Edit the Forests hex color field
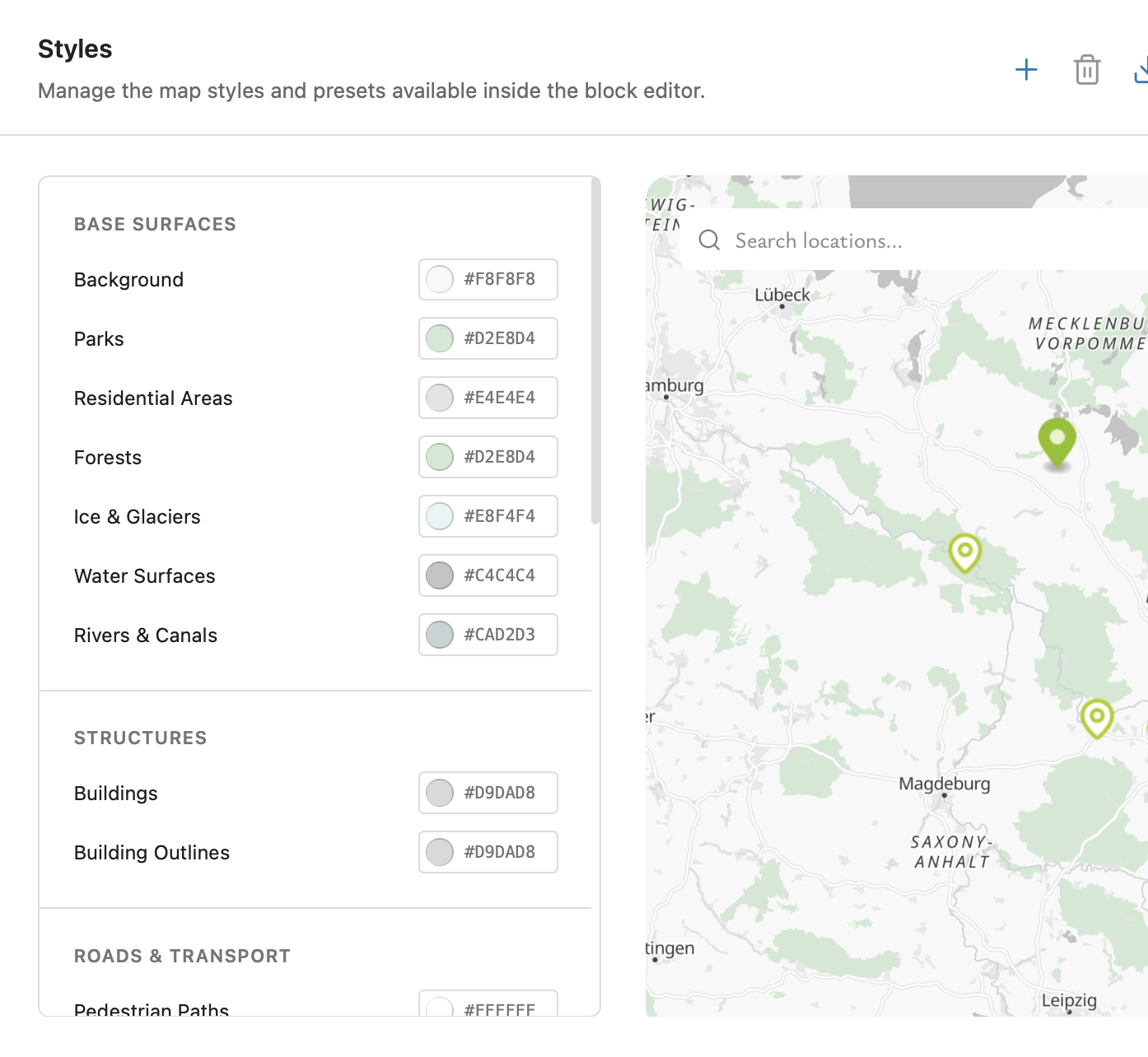This screenshot has height=1057, width=1148. click(x=499, y=458)
